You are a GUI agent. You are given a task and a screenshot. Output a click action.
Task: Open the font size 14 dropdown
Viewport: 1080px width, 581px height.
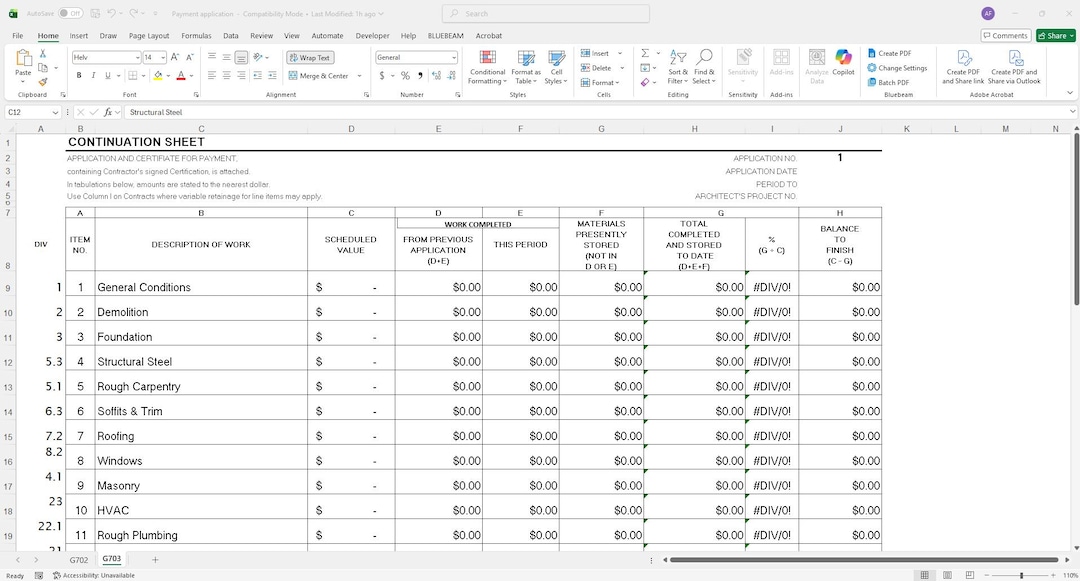coord(163,58)
